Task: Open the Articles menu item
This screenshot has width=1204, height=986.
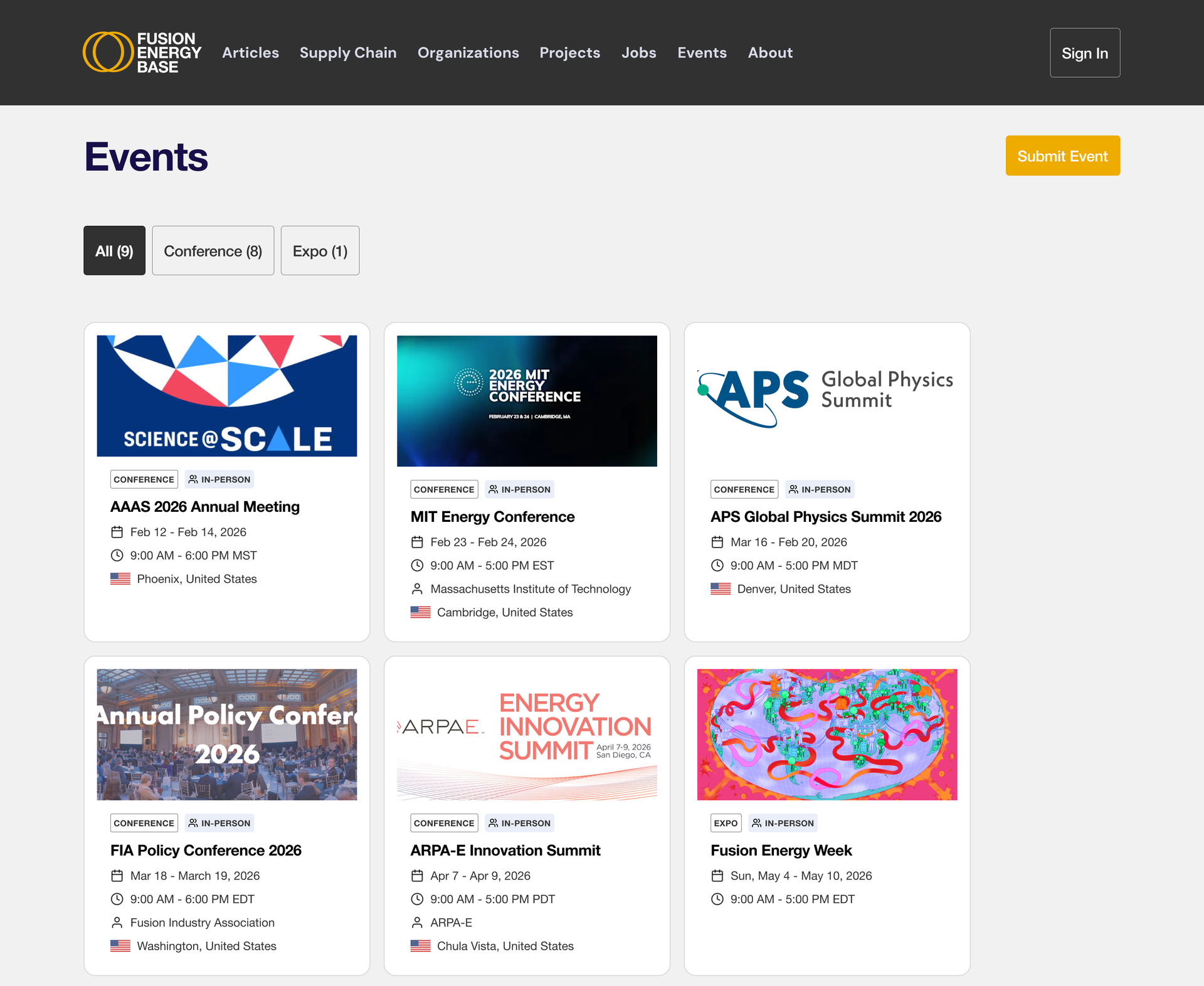Action: pos(250,53)
